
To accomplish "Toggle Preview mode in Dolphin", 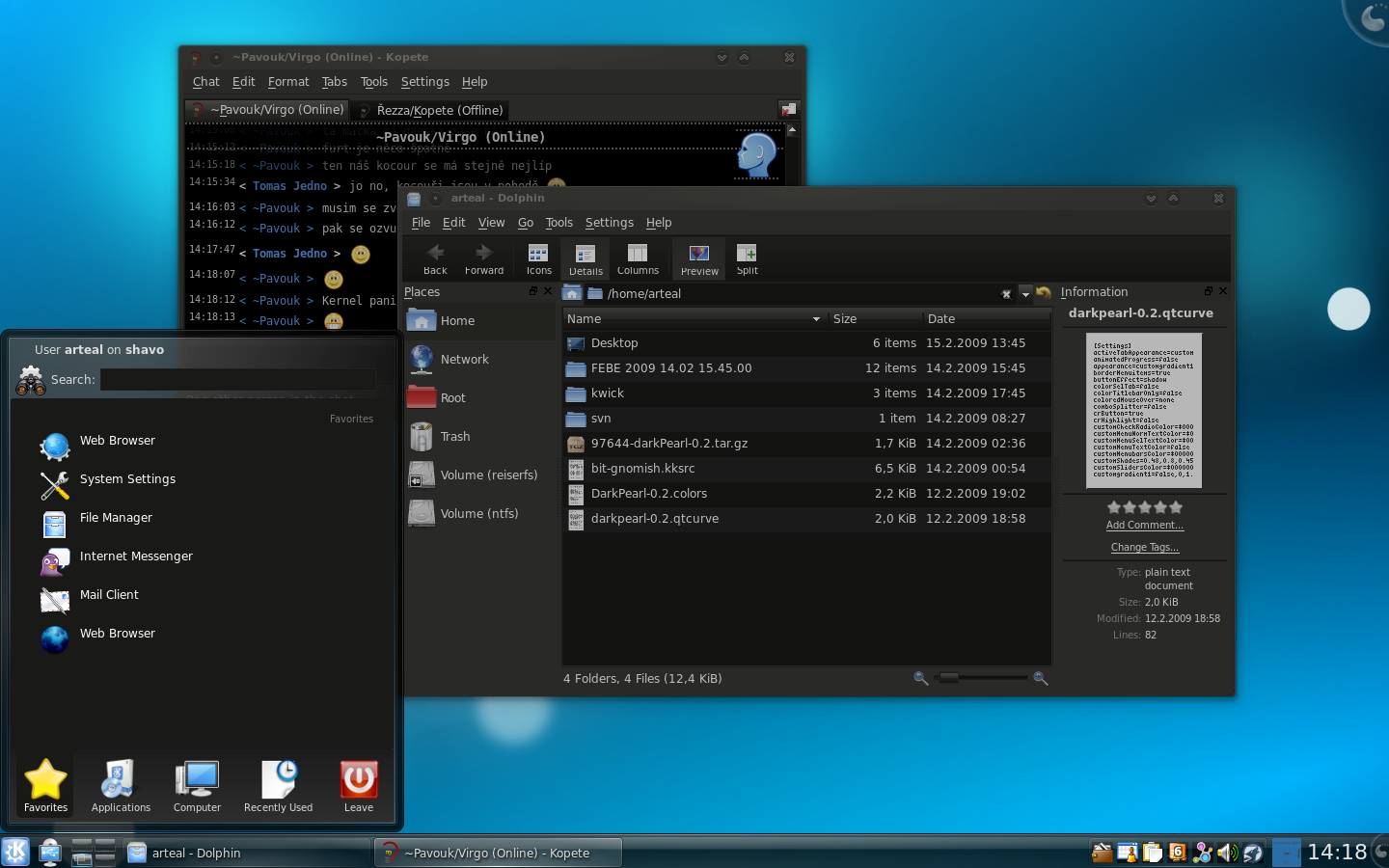I will [x=699, y=258].
